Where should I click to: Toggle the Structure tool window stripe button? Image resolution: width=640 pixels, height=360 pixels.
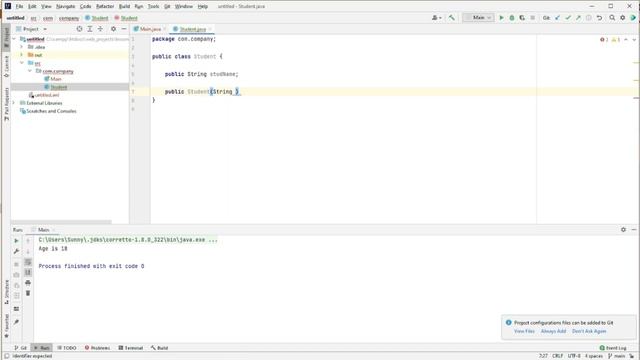(x=6, y=292)
